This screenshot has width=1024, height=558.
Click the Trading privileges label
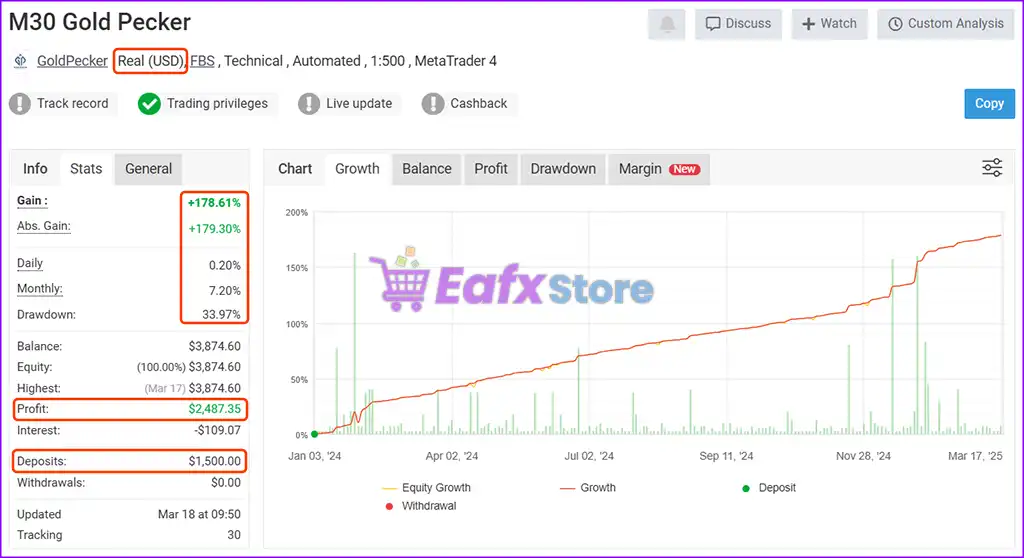click(x=217, y=103)
